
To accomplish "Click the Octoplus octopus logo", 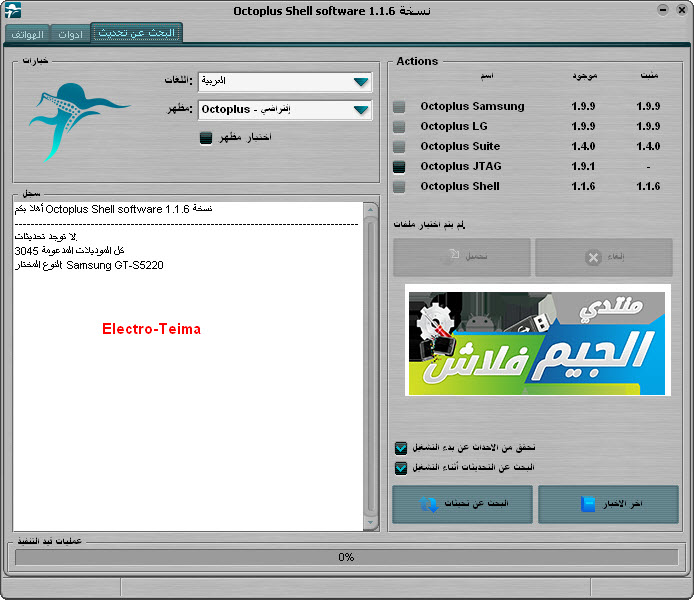I will click(x=80, y=122).
